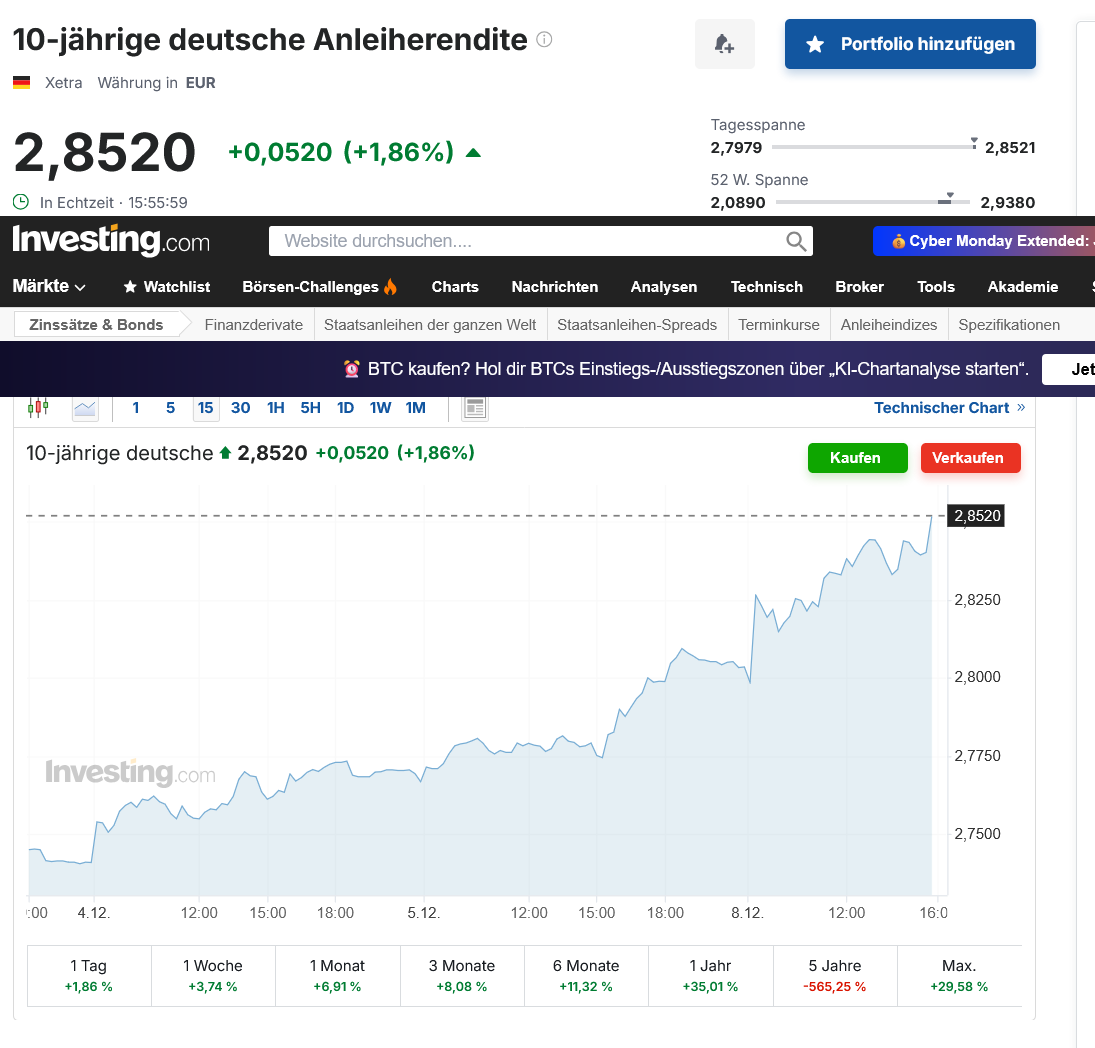Open the Staatsanleihen-Spreads tab
The height and width of the screenshot is (1048, 1095).
pos(637,325)
